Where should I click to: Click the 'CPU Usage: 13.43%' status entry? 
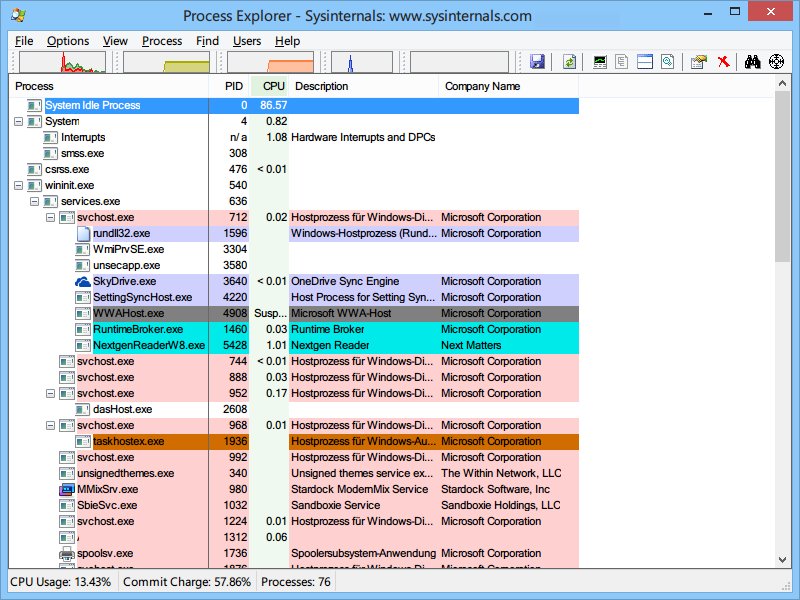coord(61,582)
